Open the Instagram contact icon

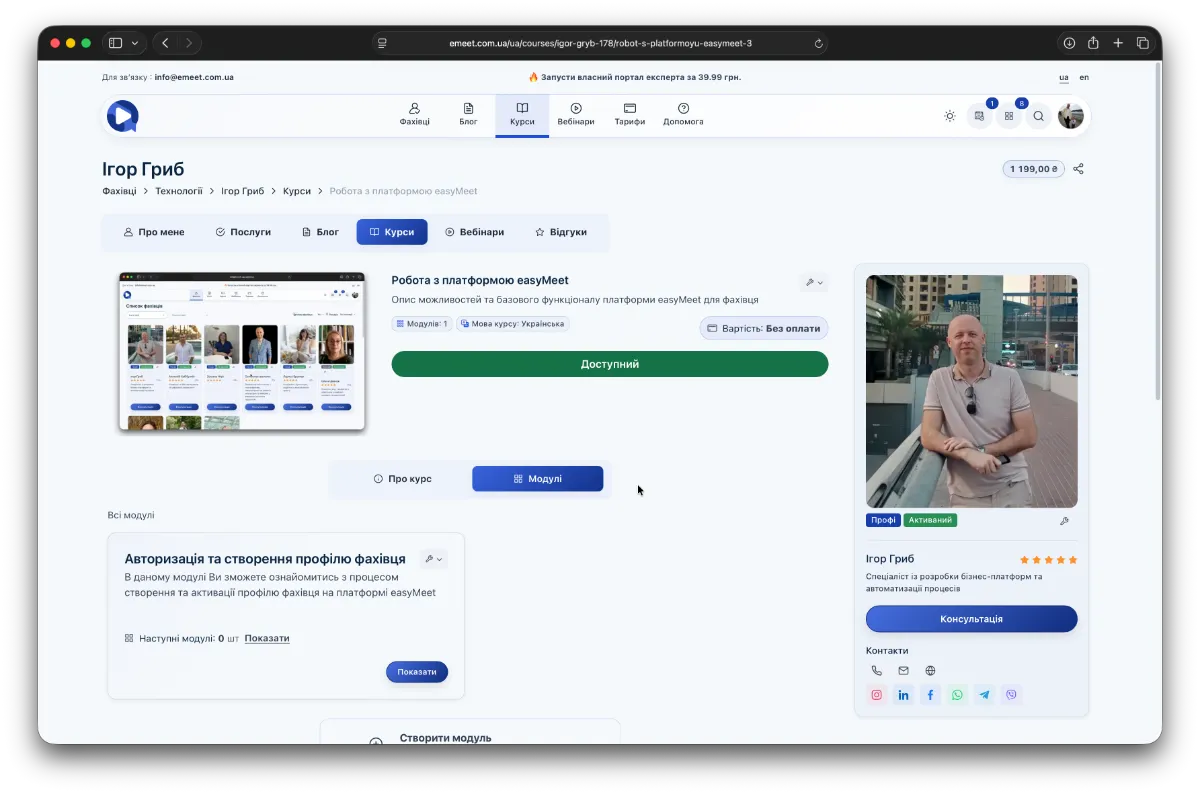(877, 695)
